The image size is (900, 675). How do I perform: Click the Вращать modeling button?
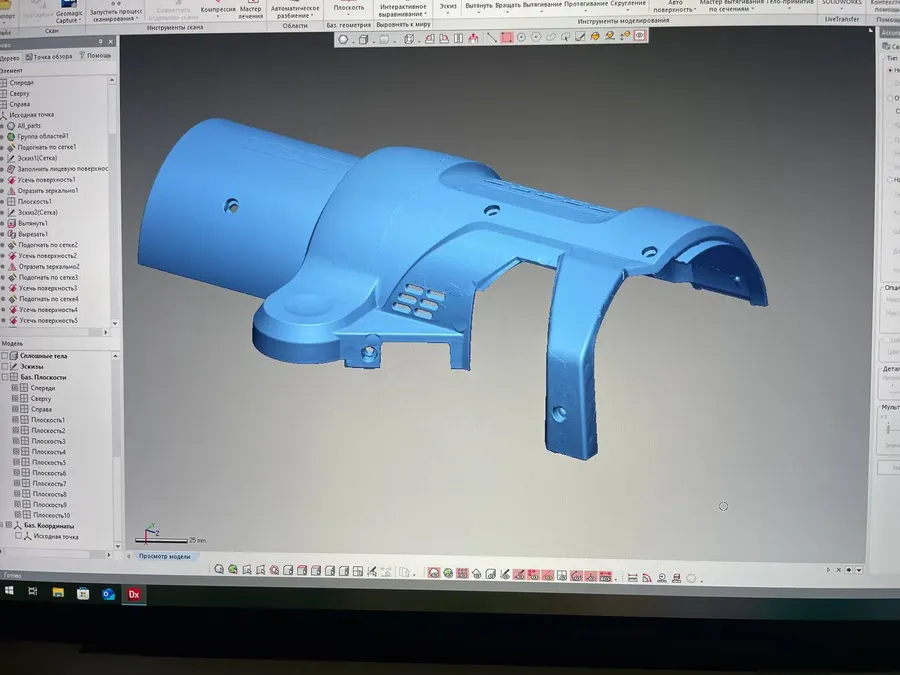point(507,5)
